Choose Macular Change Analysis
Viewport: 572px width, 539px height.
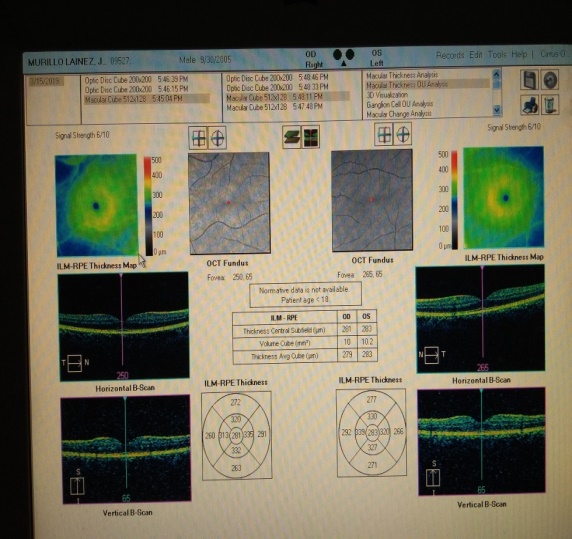click(399, 114)
